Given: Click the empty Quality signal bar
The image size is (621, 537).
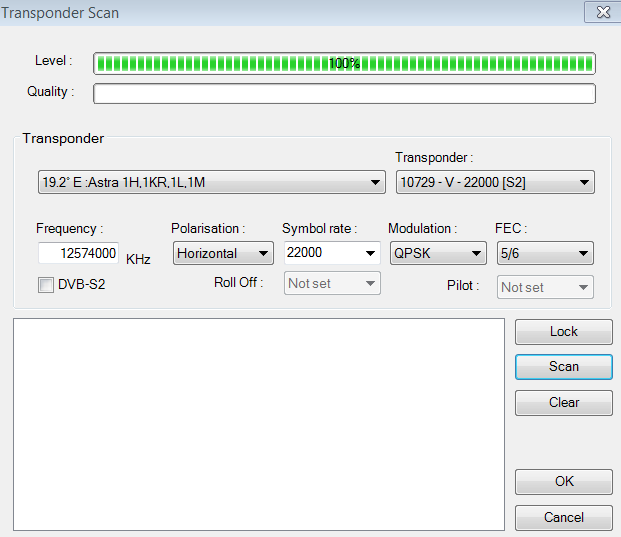Looking at the screenshot, I should pos(344,94).
